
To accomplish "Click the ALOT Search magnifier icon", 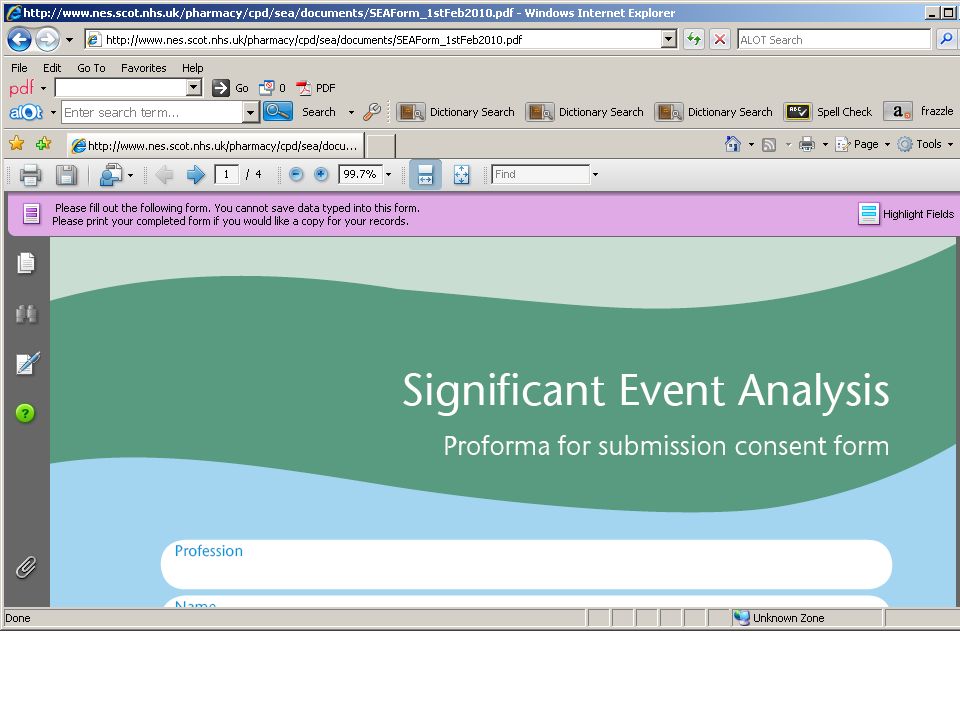I will coord(947,40).
